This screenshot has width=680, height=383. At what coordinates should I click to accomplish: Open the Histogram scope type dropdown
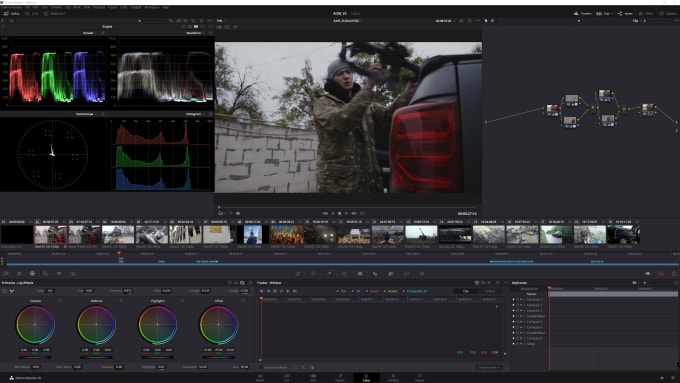(196, 114)
